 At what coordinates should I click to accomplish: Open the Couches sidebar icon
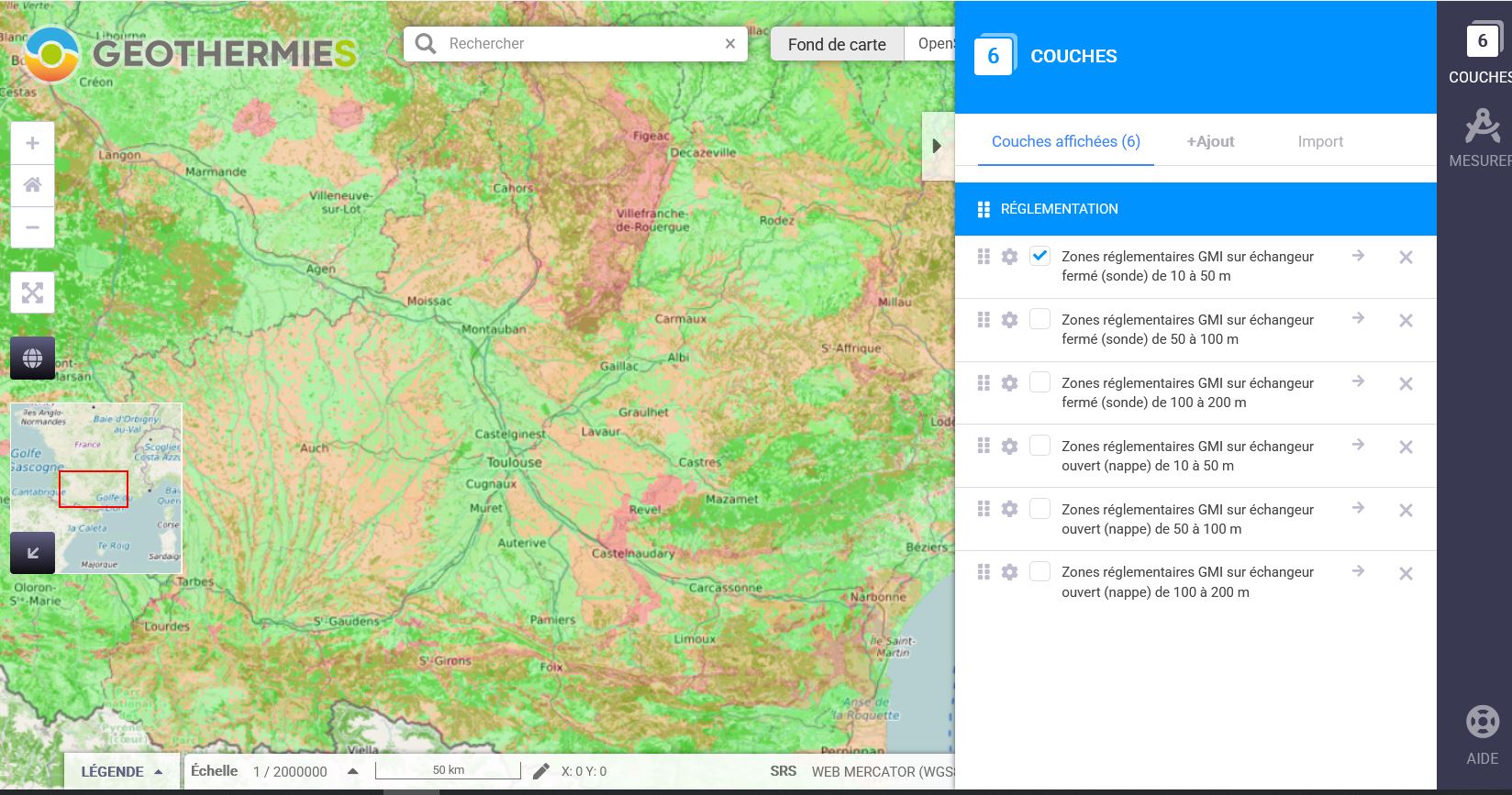coord(1482,53)
